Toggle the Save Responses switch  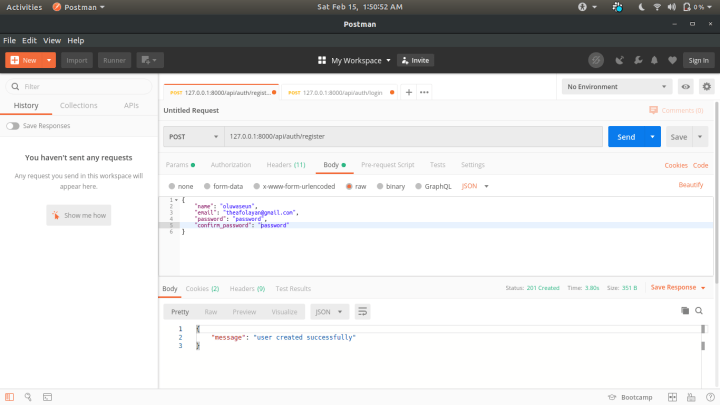click(x=12, y=126)
